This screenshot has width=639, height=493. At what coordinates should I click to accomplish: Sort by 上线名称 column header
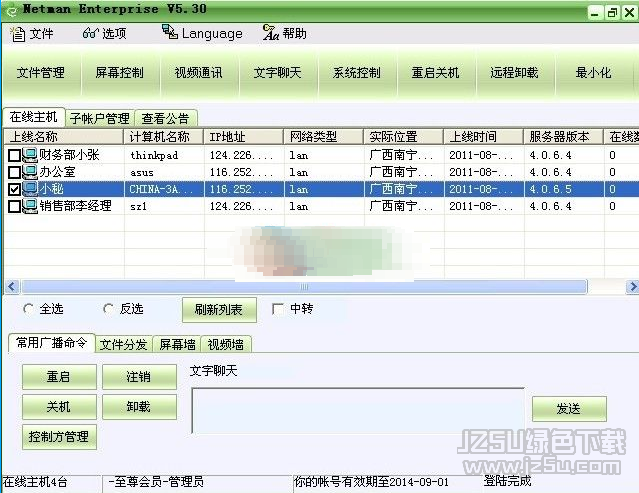[x=64, y=136]
